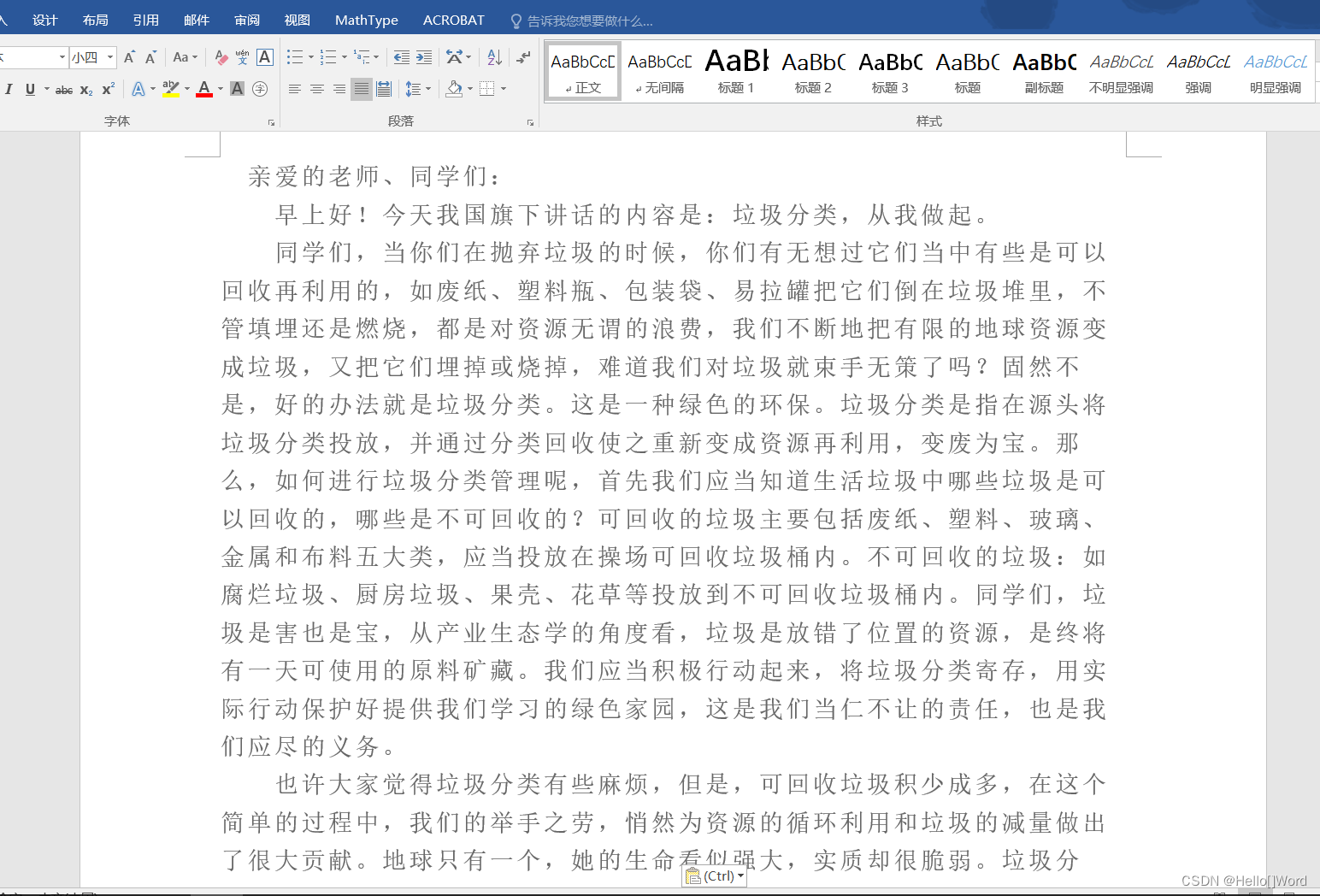Apply red font color
1320x896 pixels.
(x=204, y=89)
